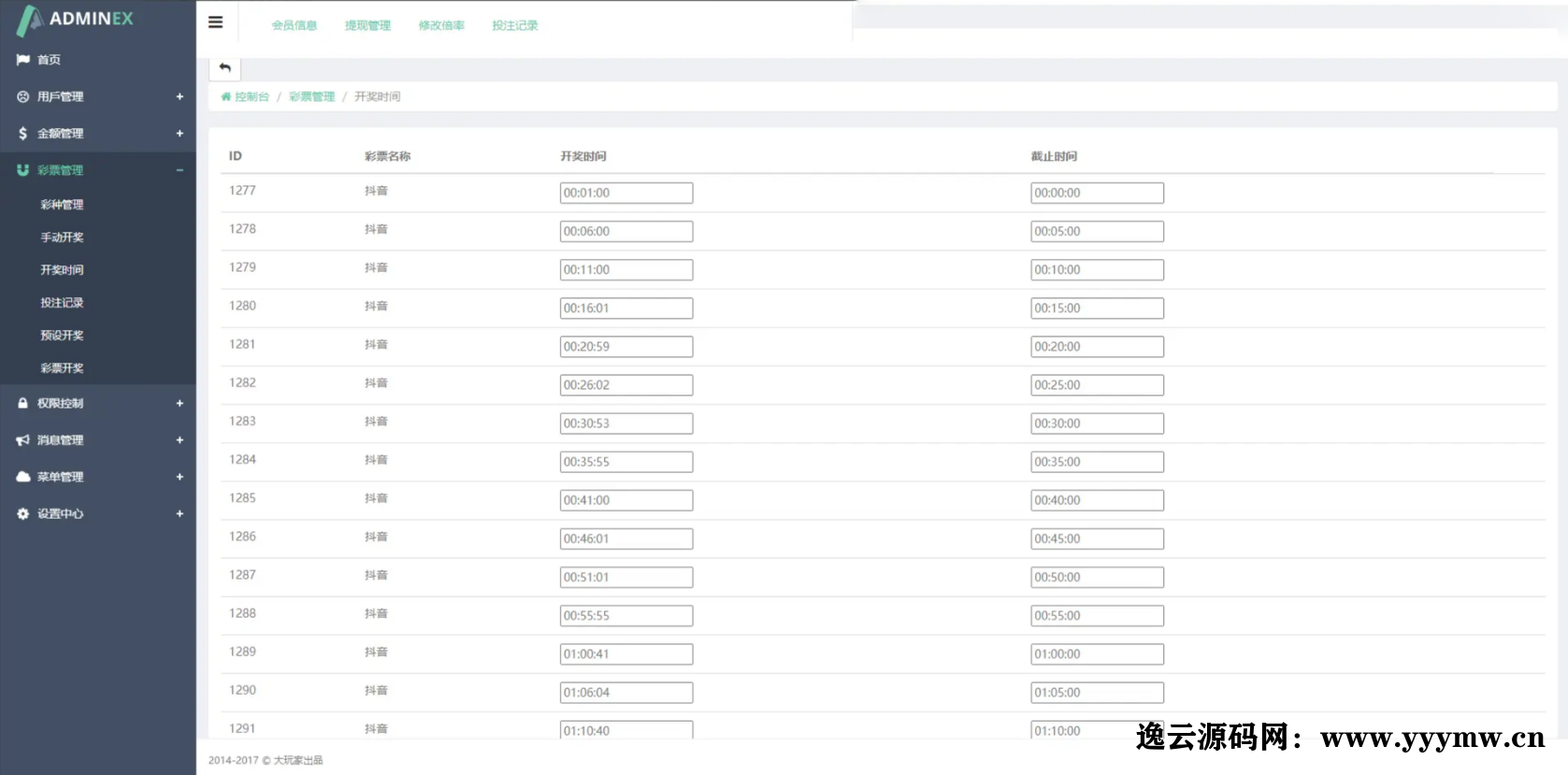Viewport: 1568px width, 775px height.
Task: Open 彩票开奖 submenu item
Action: tap(62, 368)
